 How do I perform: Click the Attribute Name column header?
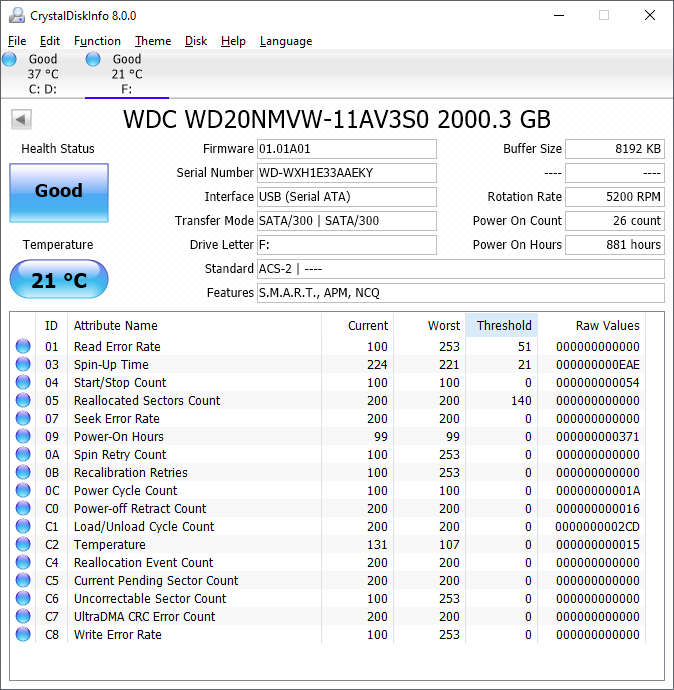(x=194, y=326)
